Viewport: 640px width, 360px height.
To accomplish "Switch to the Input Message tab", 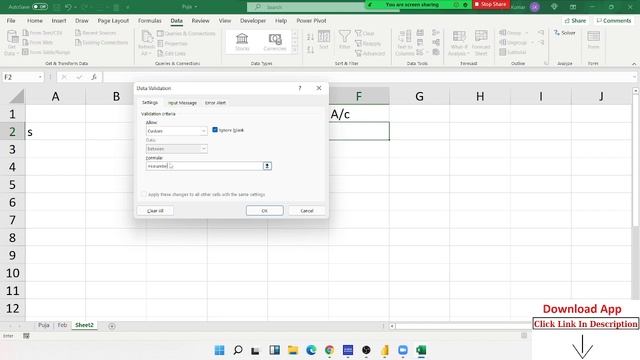I will pos(182,103).
